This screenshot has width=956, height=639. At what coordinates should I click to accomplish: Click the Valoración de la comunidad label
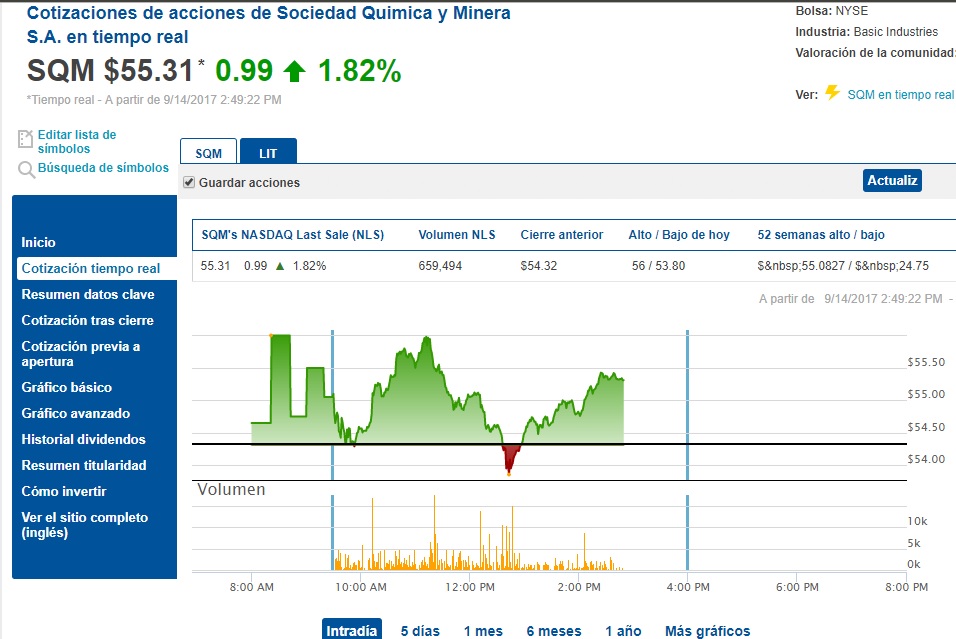[x=875, y=53]
